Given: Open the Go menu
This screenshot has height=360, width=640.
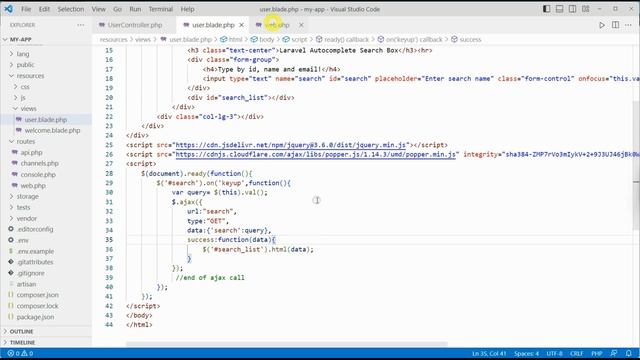Looking at the screenshot, I should point(118,9).
